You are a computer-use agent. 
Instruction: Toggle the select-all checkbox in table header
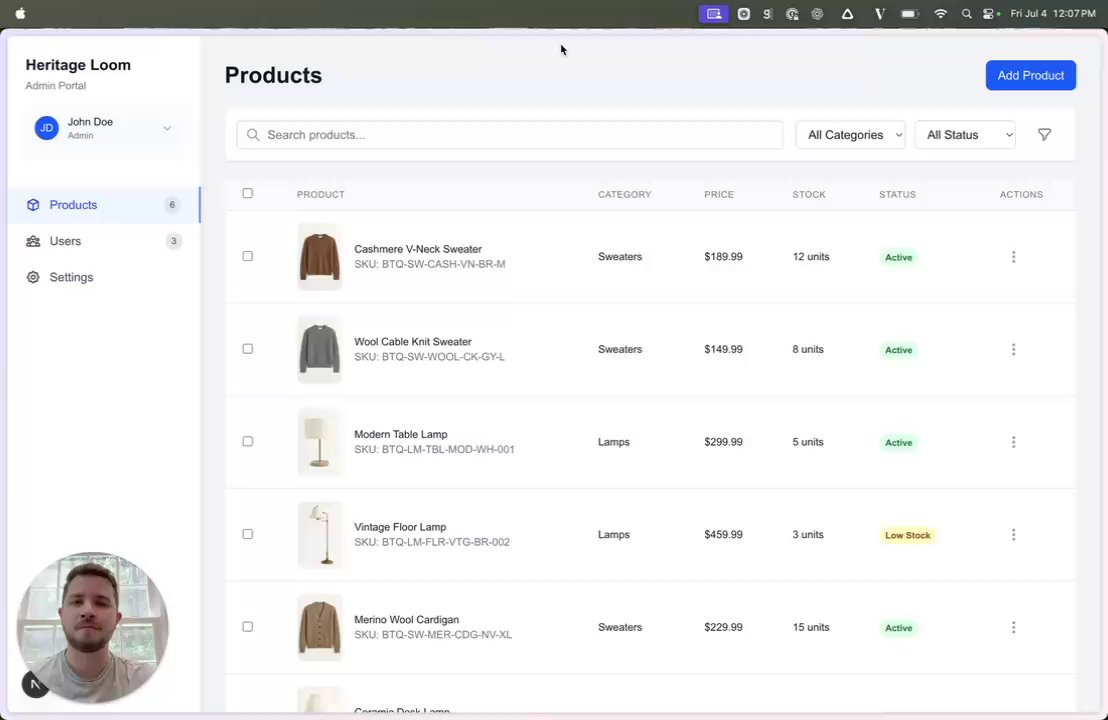[247, 193]
